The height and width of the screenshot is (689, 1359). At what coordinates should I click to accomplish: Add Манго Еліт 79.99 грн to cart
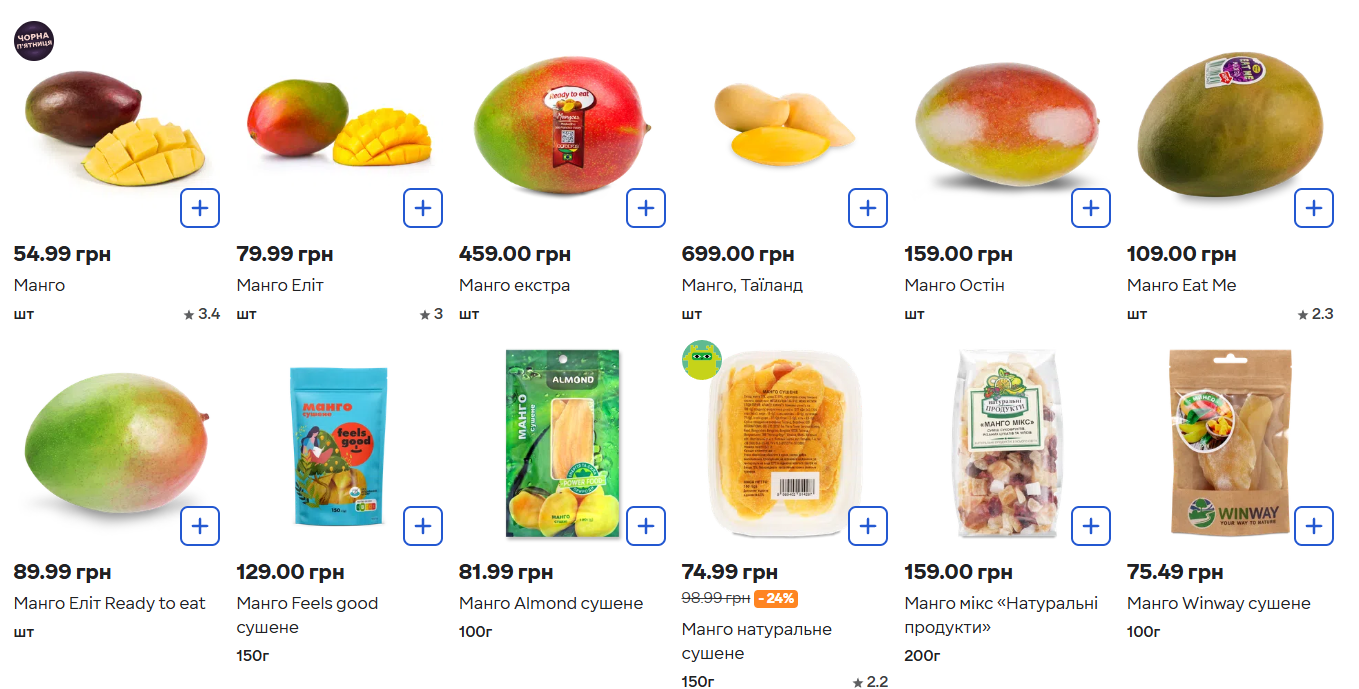pos(422,208)
